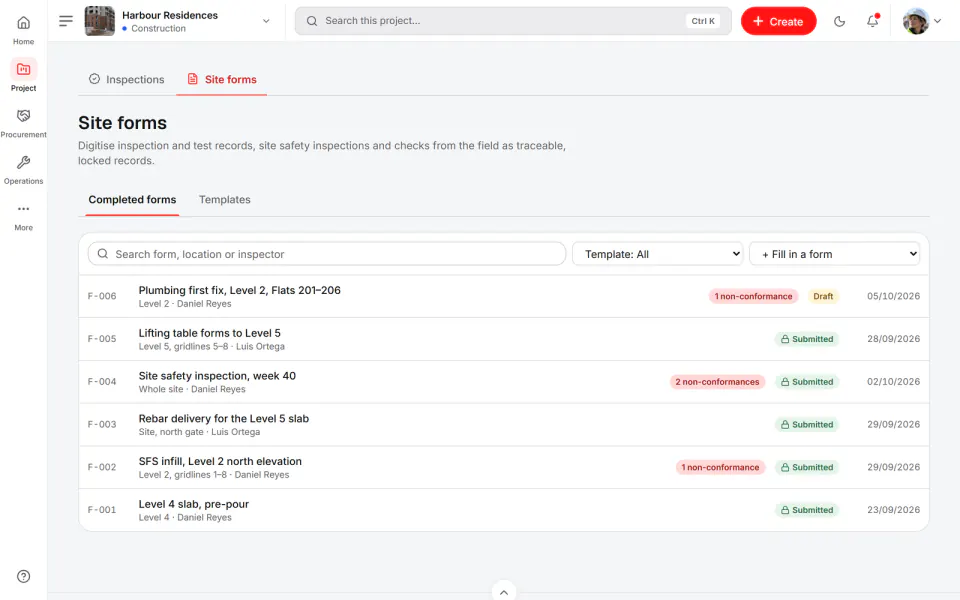Open the Project section icon

pyautogui.click(x=23, y=69)
